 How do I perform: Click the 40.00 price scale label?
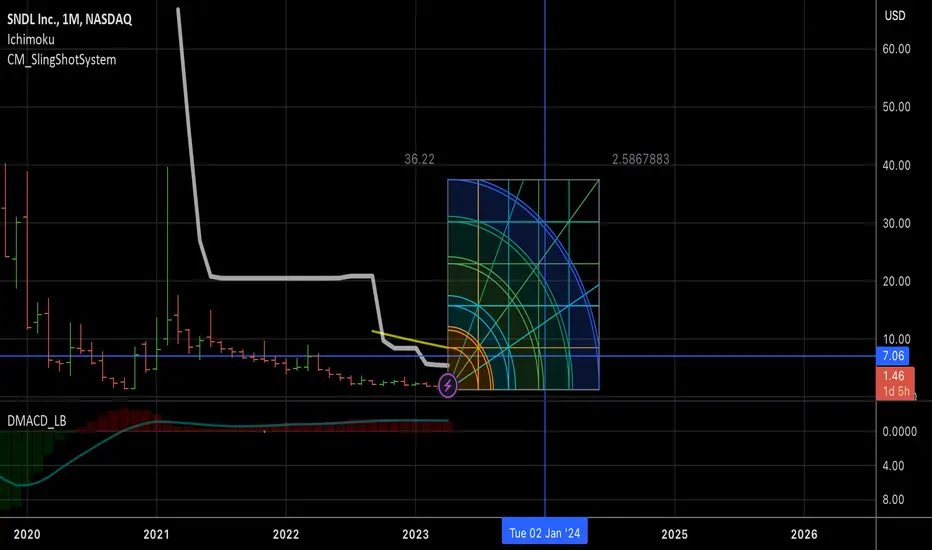click(896, 165)
